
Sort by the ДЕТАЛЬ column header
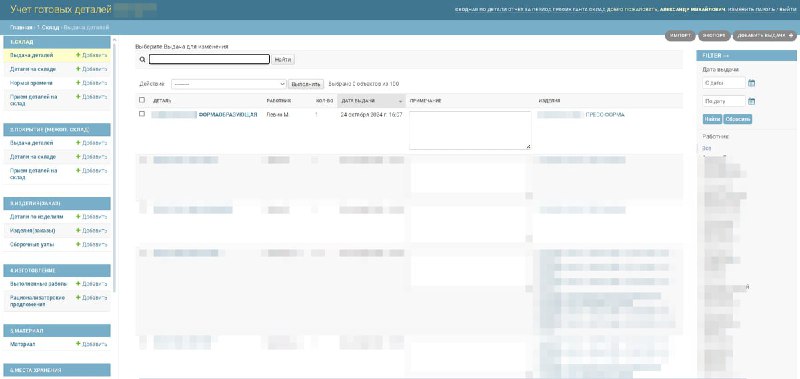click(162, 101)
